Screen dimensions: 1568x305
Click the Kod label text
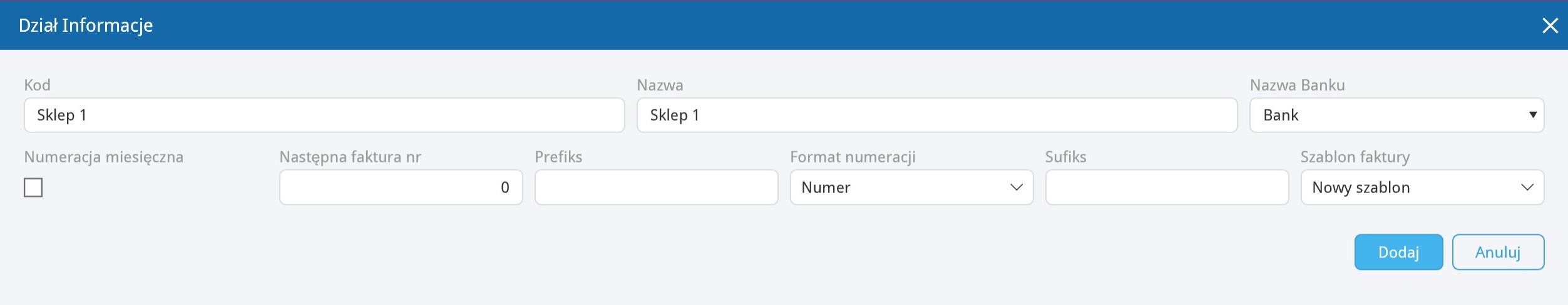tap(37, 85)
